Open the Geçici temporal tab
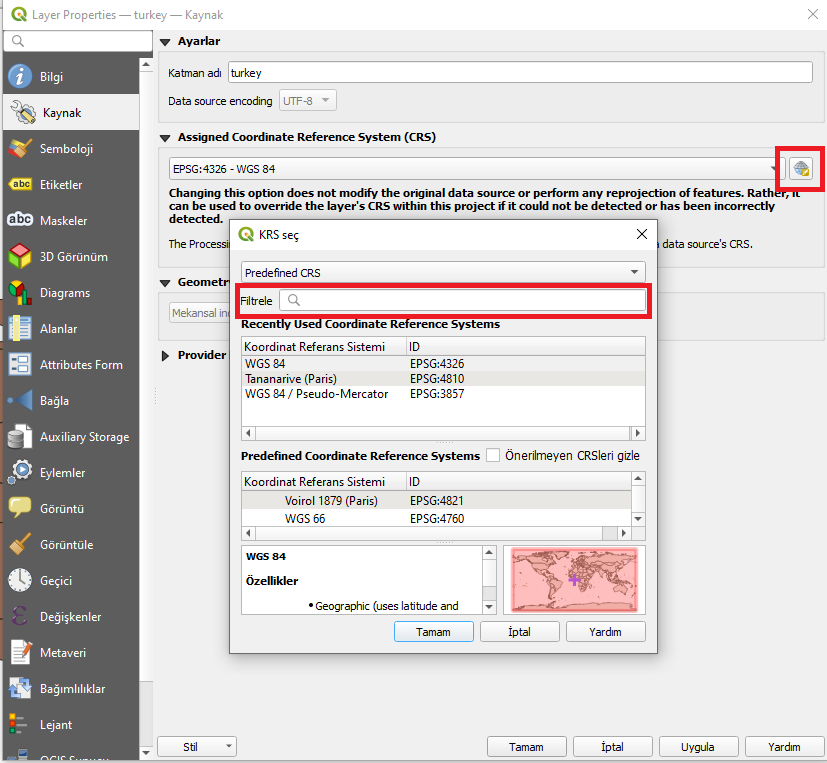The width and height of the screenshot is (827, 763). tap(71, 581)
